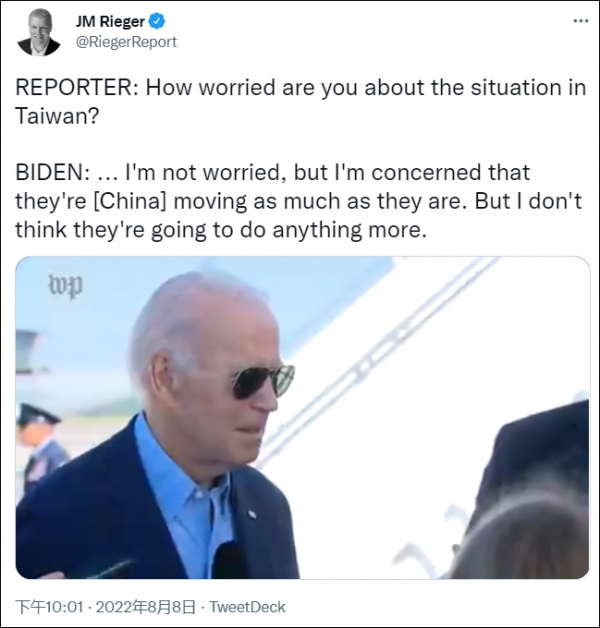Click the lapel pin on the navy jacket

252,514
